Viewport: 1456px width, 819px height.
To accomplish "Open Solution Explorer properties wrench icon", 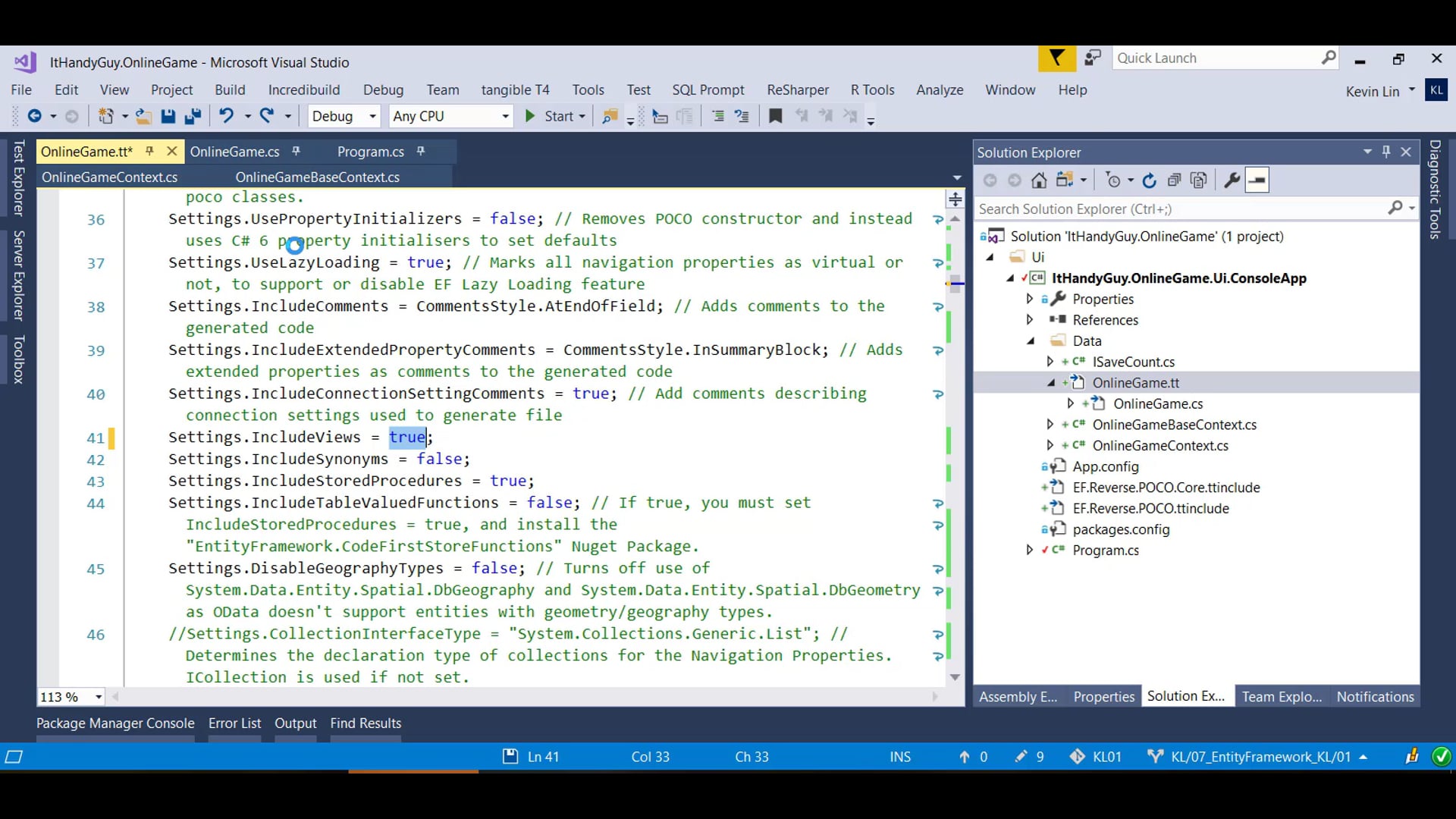I will coord(1232,180).
